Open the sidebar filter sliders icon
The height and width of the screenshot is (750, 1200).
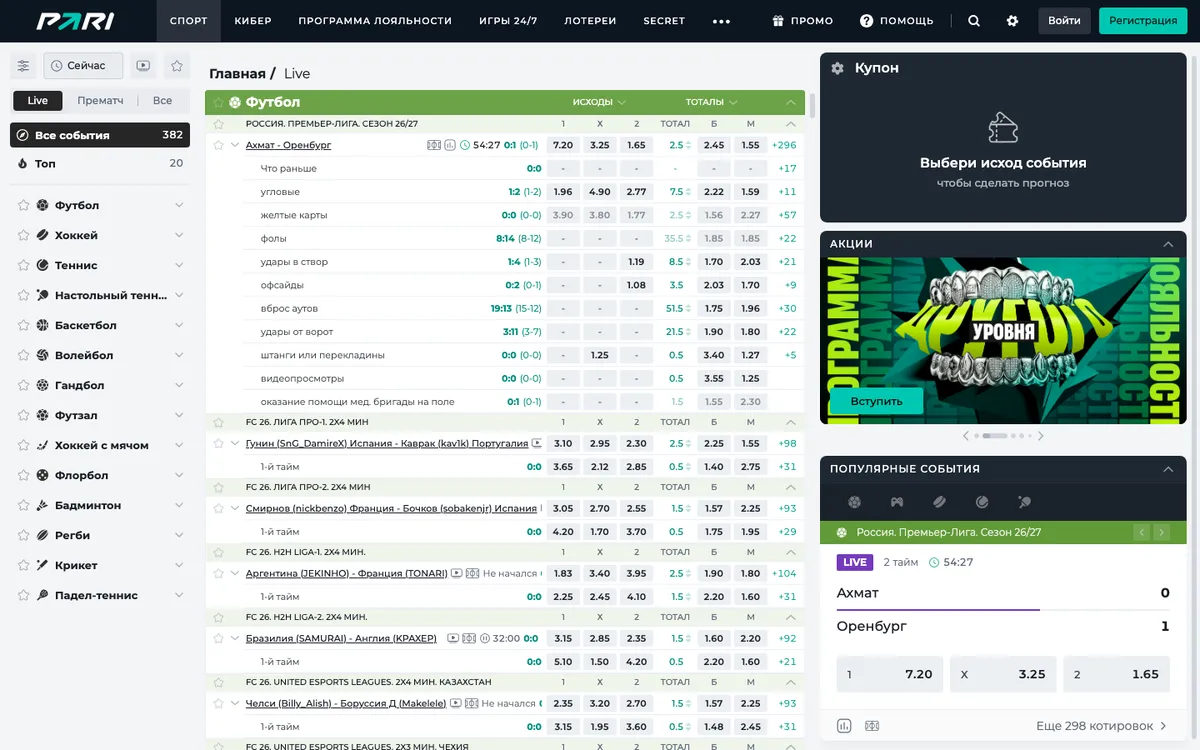pyautogui.click(x=24, y=66)
